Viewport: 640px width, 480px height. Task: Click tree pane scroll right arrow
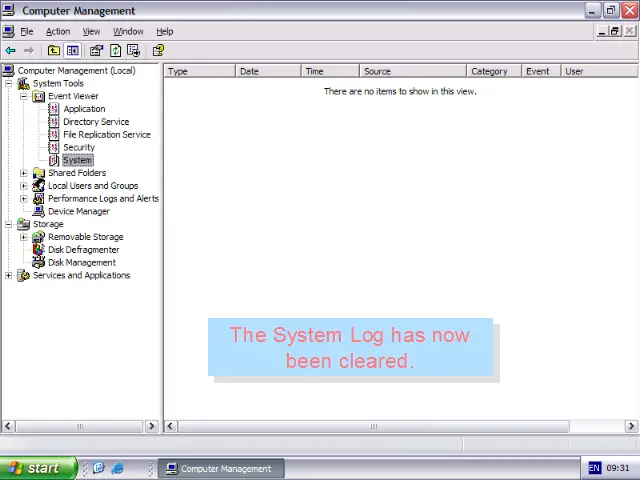[x=152, y=426]
